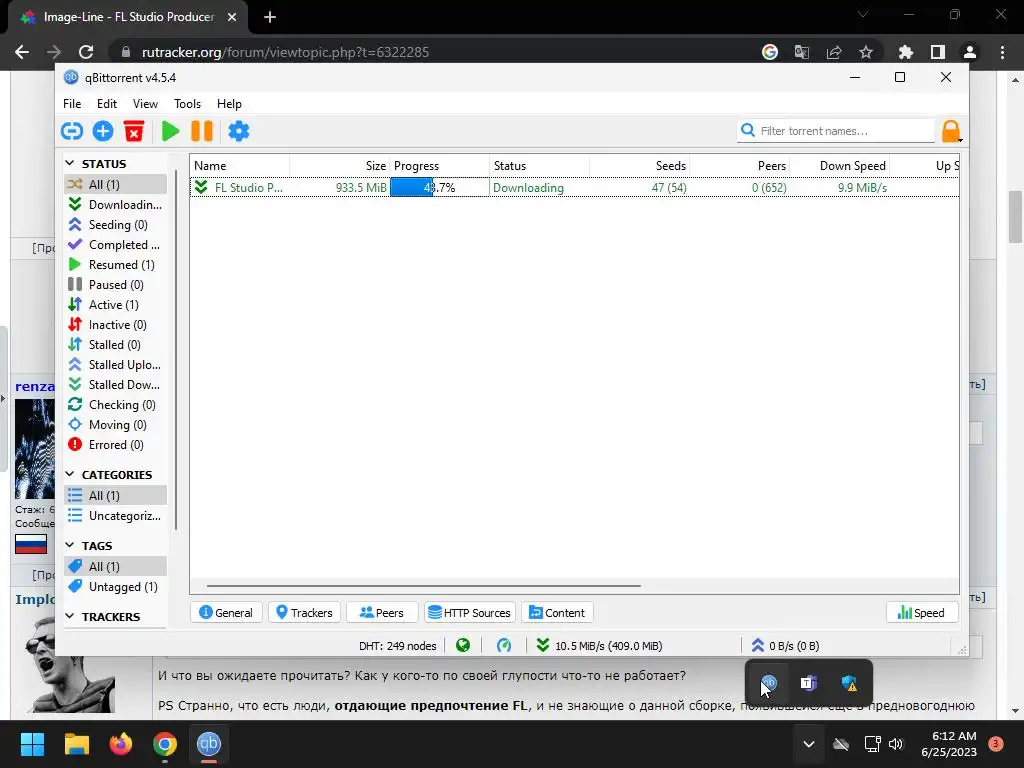The height and width of the screenshot is (768, 1024).
Task: Click the orange lock UI icon
Action: tap(951, 131)
